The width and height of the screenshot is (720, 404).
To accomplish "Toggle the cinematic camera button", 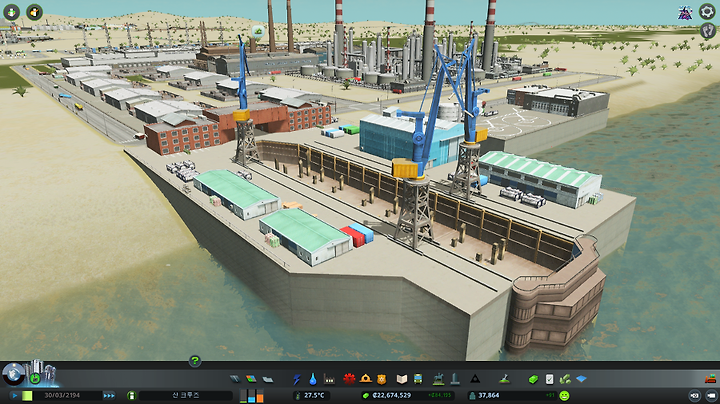I will click(x=695, y=395).
